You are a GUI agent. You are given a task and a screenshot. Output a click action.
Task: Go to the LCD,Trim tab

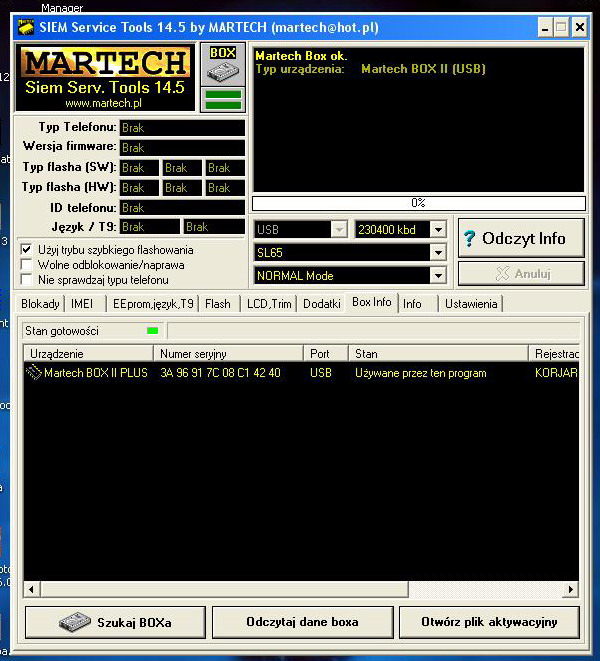pyautogui.click(x=269, y=304)
